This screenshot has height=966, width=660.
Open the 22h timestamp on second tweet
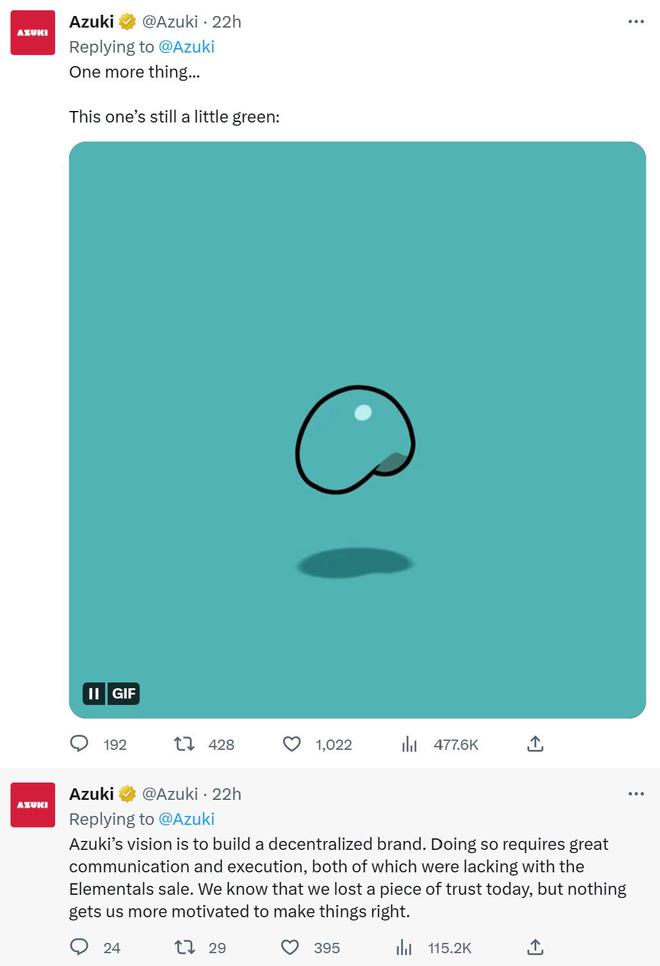coord(227,794)
